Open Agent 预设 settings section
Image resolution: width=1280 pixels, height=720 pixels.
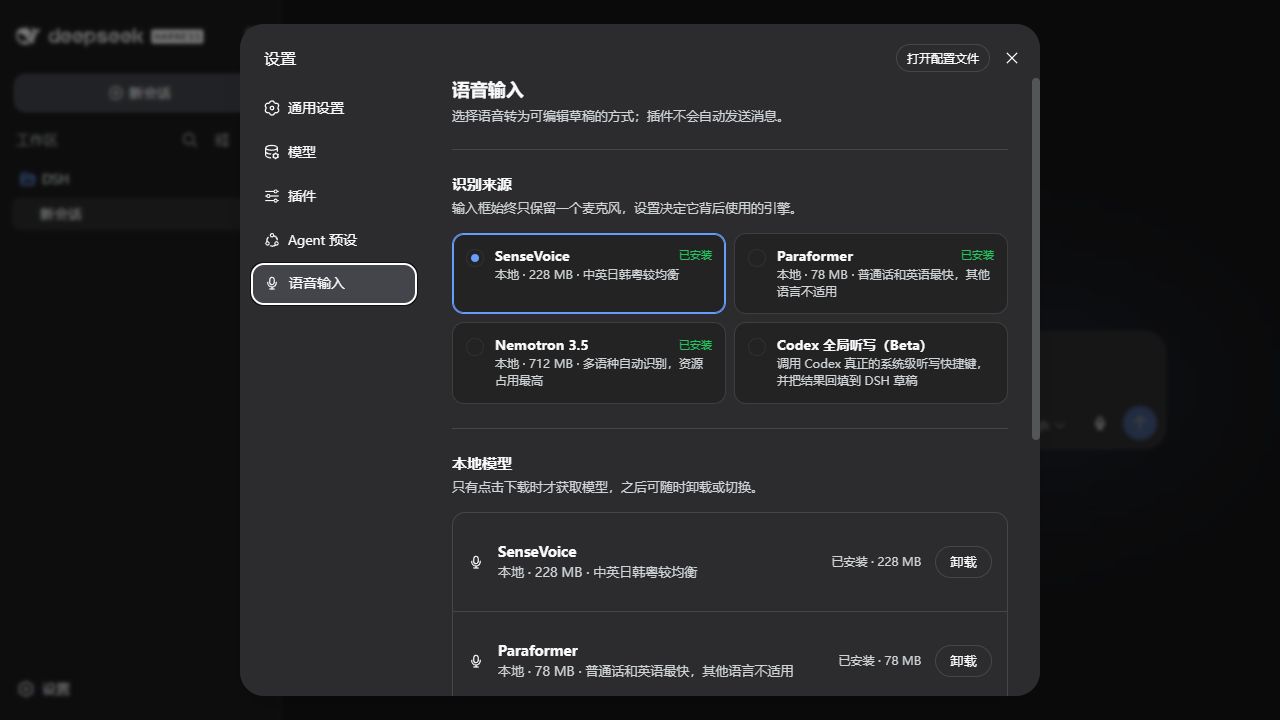coord(334,240)
